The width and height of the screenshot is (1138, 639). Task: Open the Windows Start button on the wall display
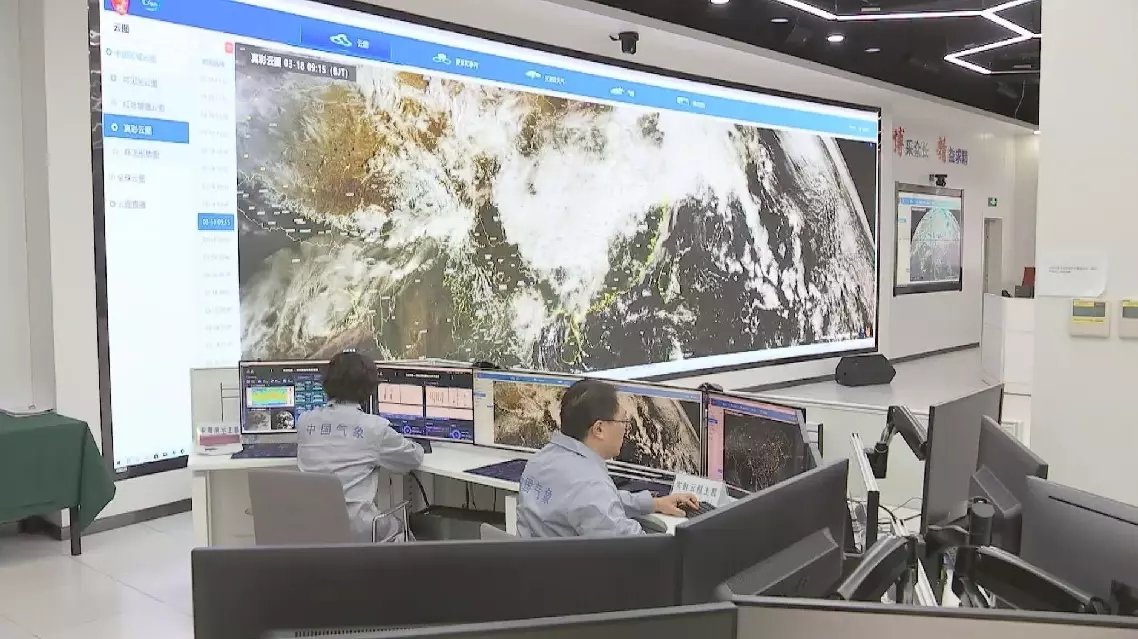pos(119,462)
